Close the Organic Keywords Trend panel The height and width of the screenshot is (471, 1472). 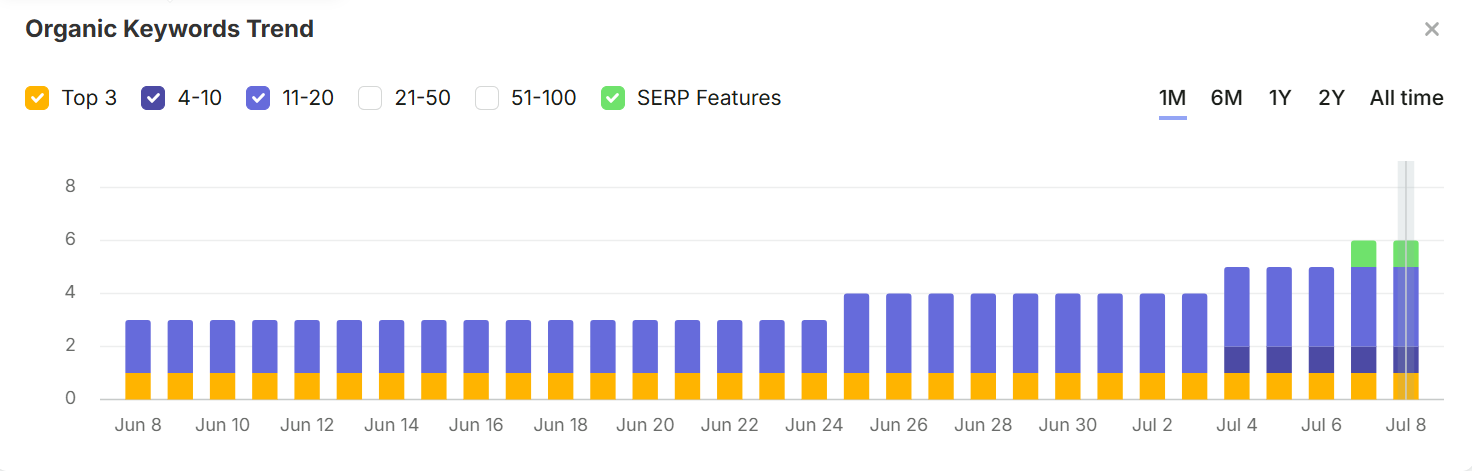click(1431, 29)
